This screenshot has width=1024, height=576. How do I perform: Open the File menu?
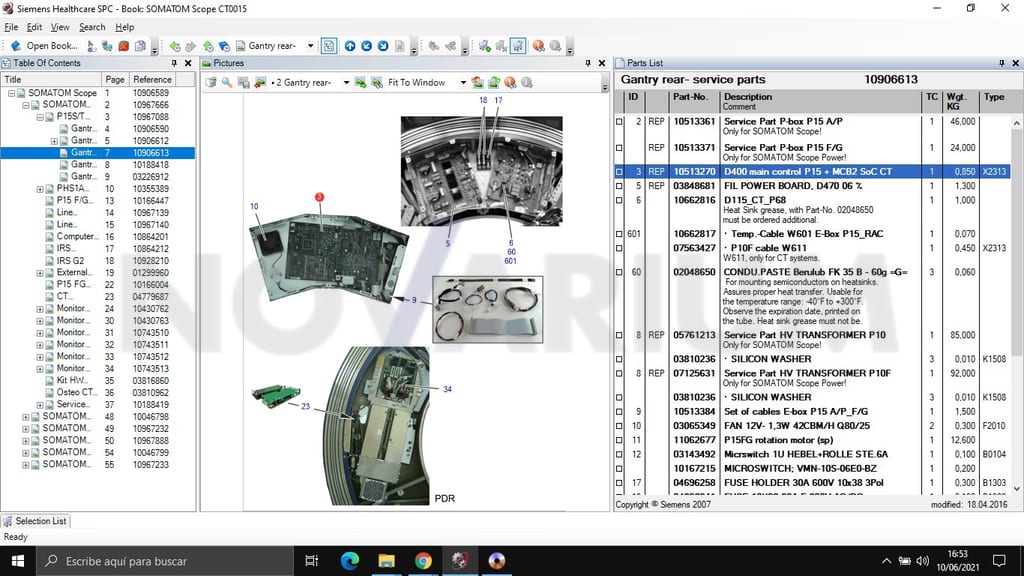[x=11, y=27]
